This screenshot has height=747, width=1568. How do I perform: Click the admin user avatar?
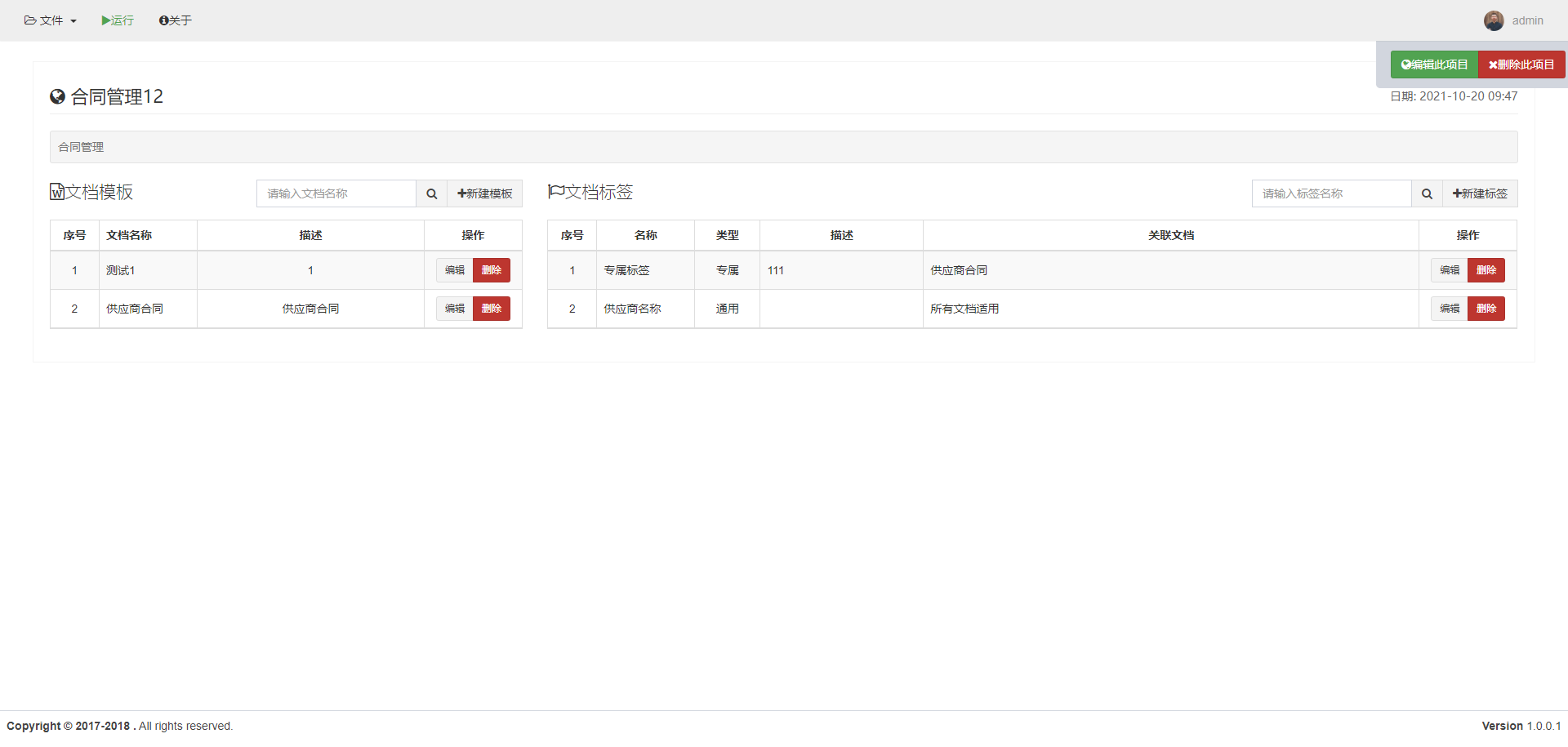[x=1494, y=20]
